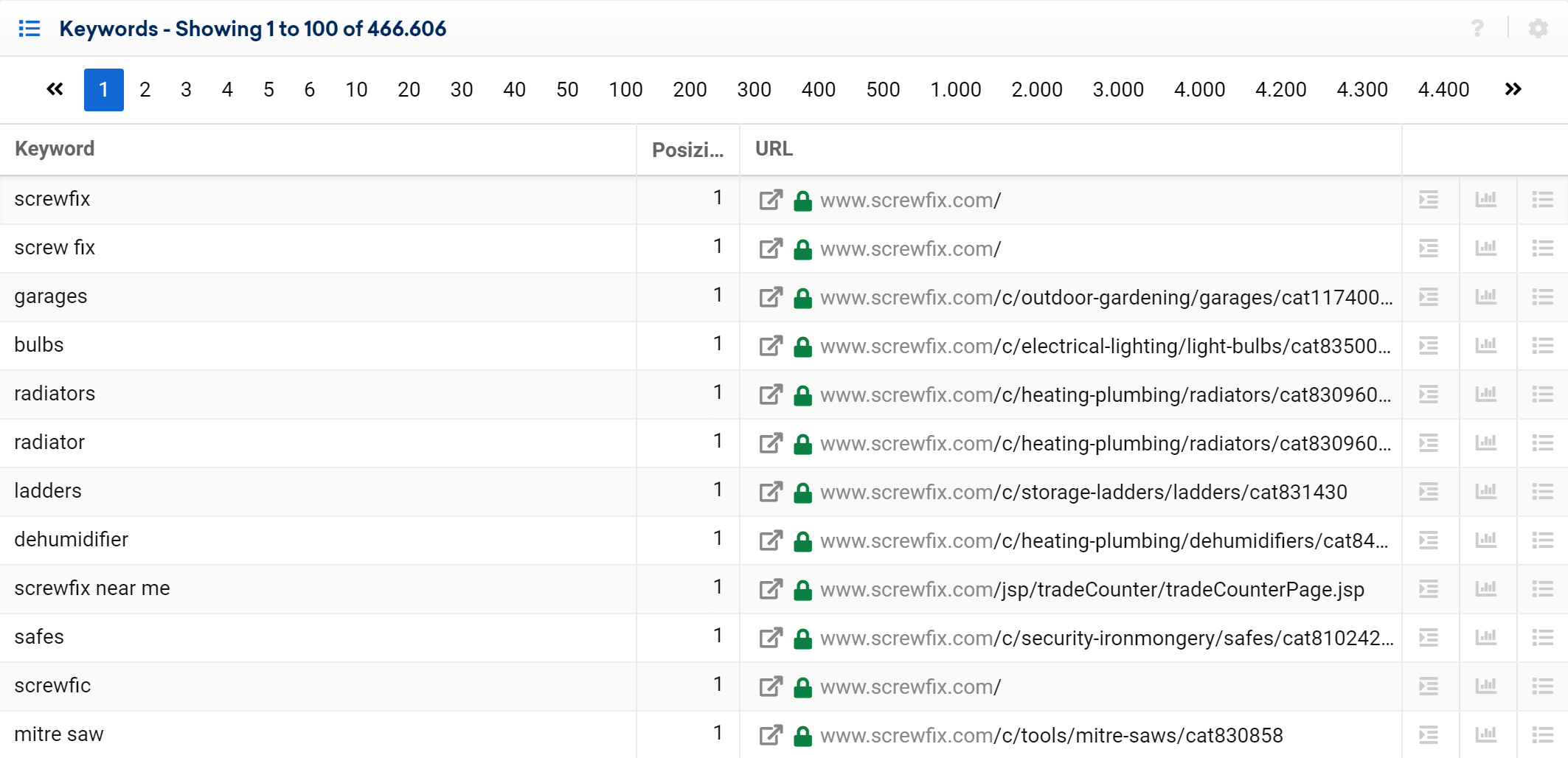Go to page 5
The image size is (1568, 758).
[269, 90]
